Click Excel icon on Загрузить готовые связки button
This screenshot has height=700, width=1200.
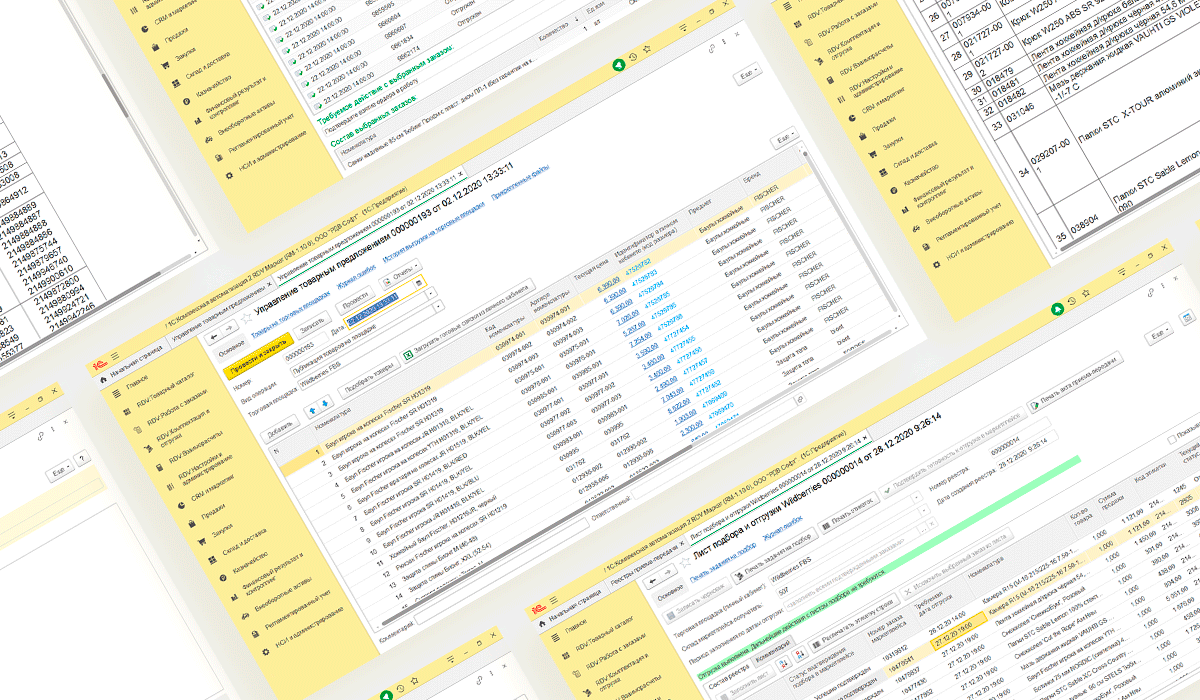[409, 355]
